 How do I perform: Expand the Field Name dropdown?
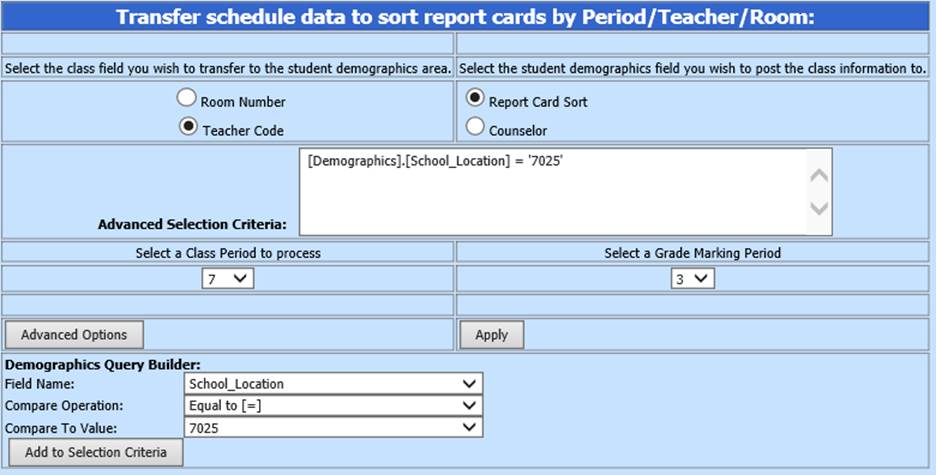point(334,384)
